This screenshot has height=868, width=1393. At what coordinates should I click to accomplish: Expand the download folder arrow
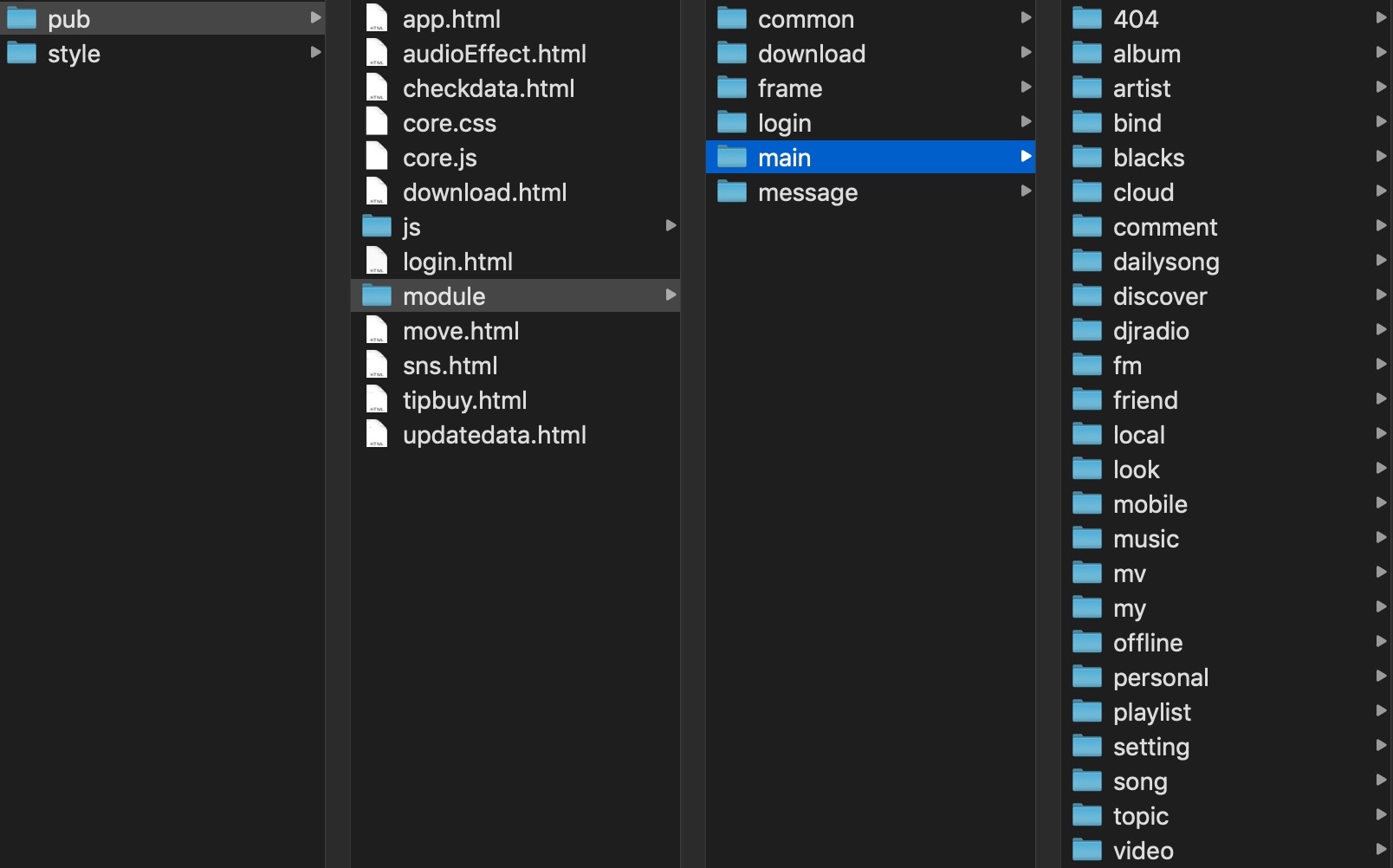click(1026, 53)
